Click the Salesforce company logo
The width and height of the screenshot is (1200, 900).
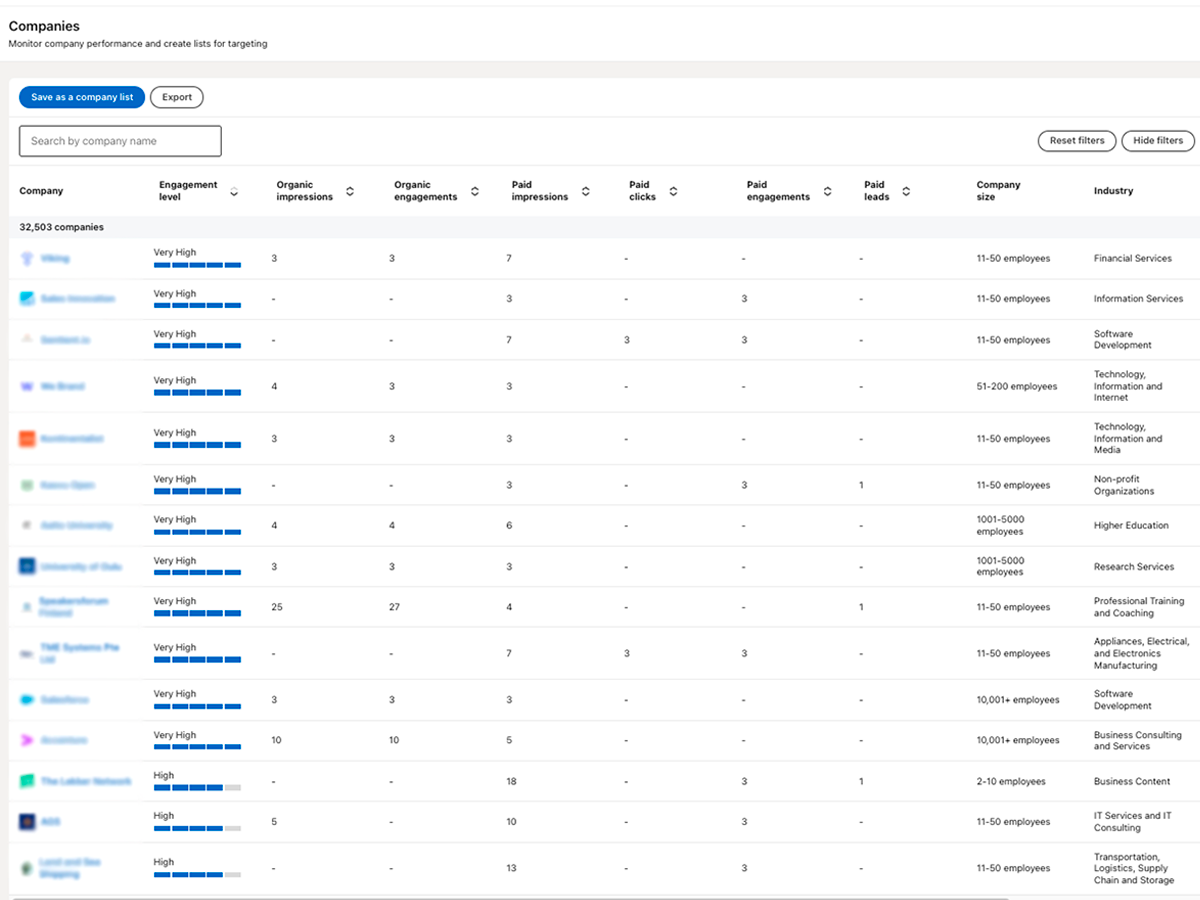(27, 700)
